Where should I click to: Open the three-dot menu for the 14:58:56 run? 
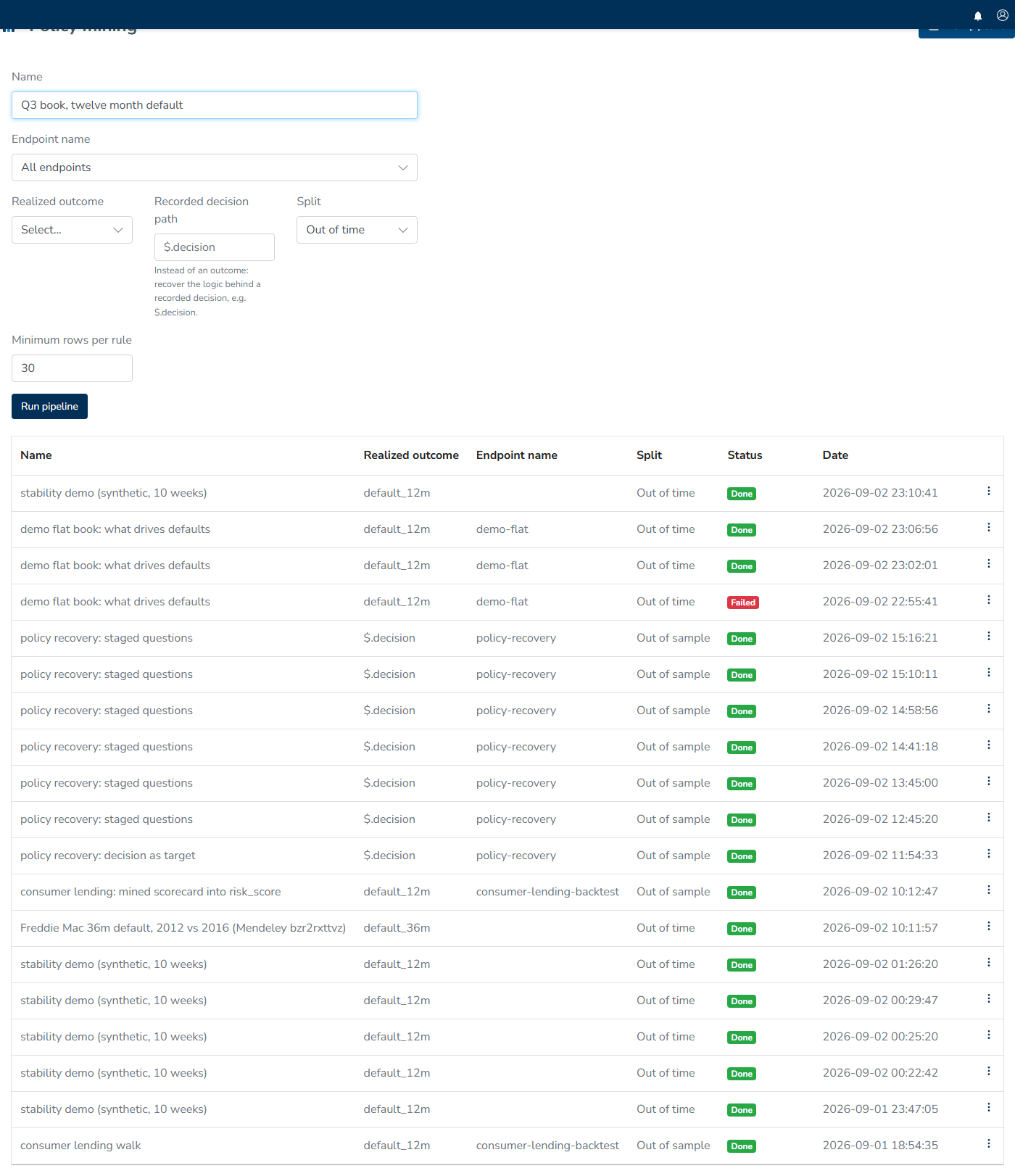[x=989, y=709]
